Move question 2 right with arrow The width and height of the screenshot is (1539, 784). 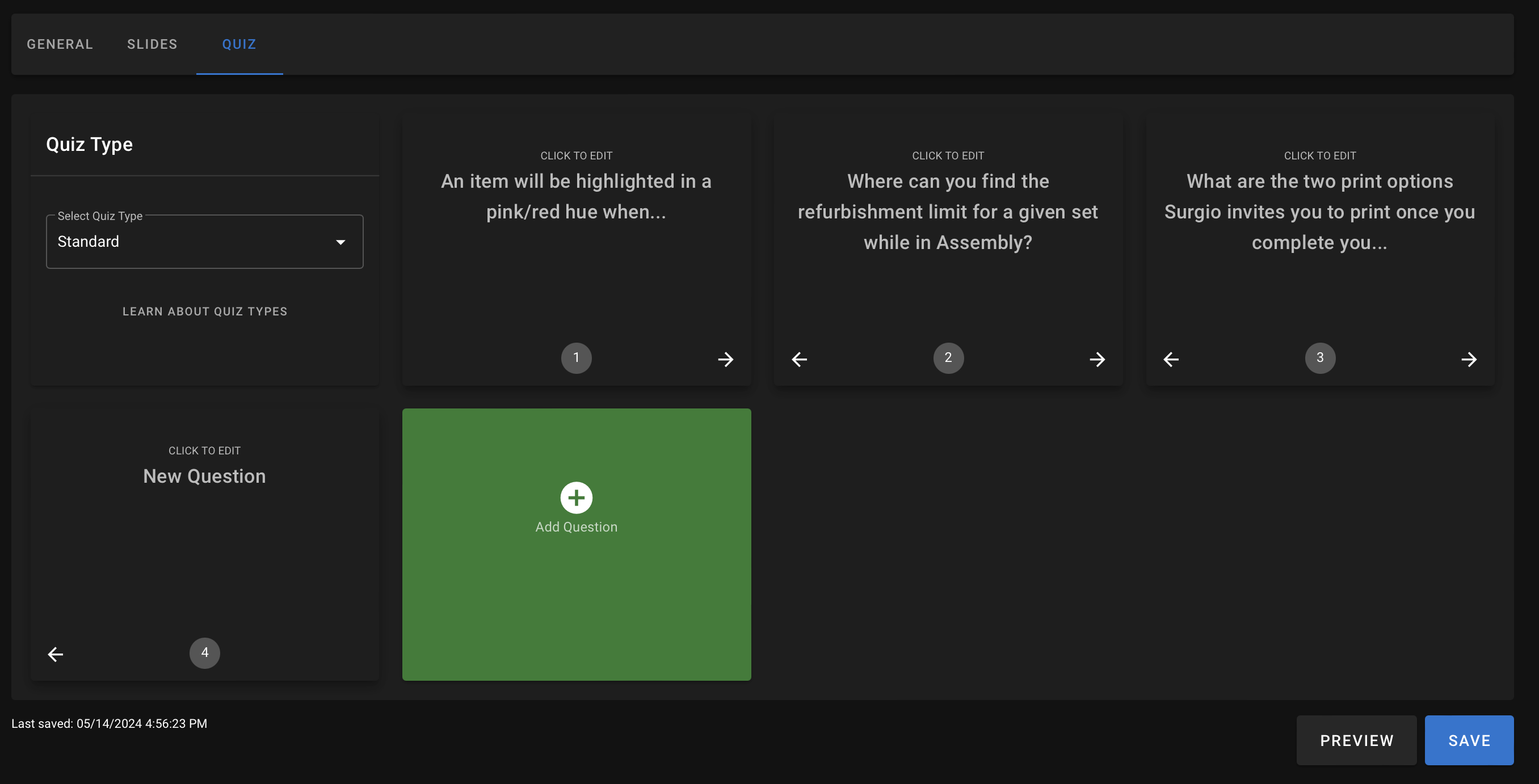point(1097,359)
